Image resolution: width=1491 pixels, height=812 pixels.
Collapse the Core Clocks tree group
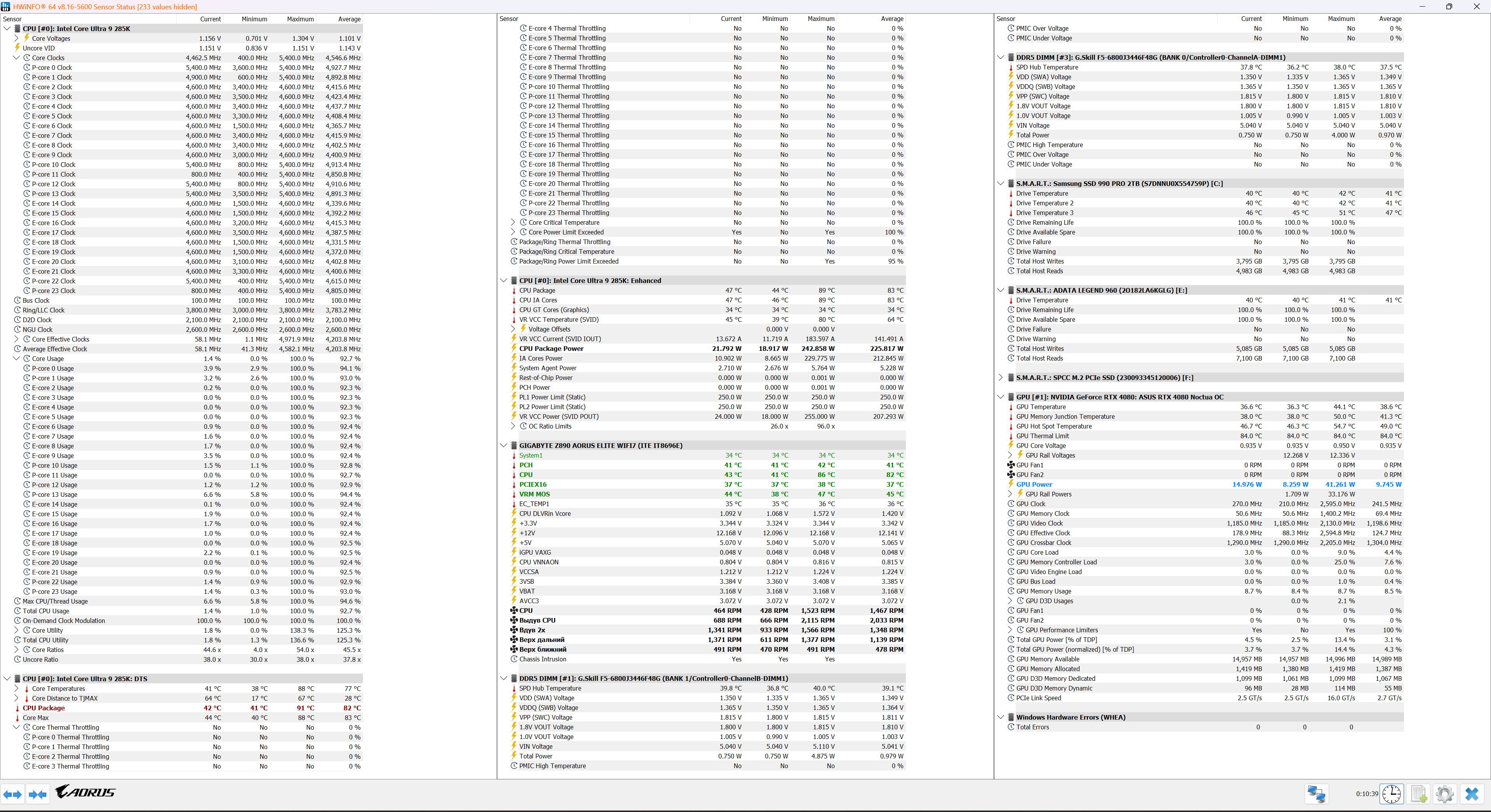(x=17, y=58)
